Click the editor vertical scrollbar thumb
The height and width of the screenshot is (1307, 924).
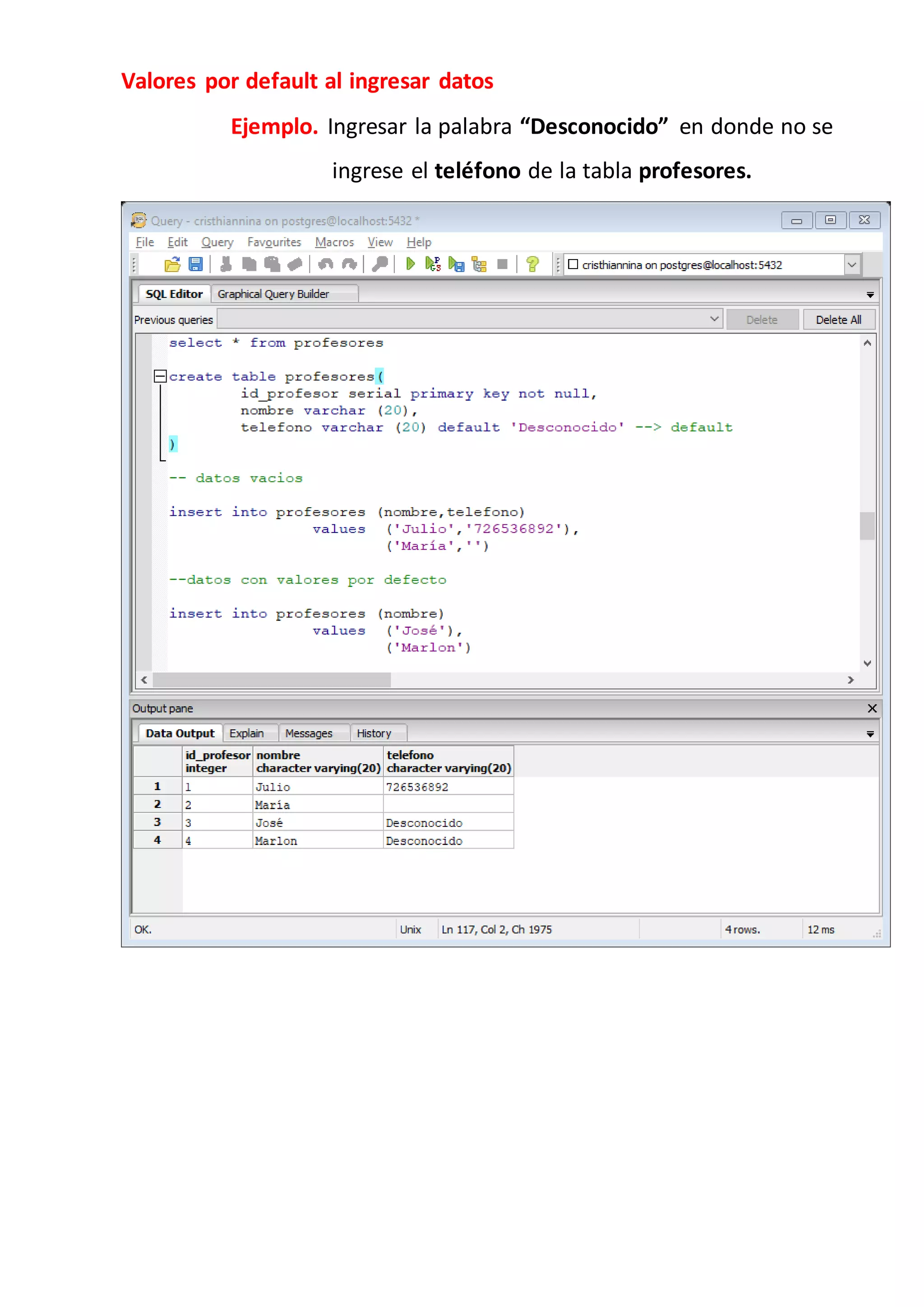(x=867, y=525)
